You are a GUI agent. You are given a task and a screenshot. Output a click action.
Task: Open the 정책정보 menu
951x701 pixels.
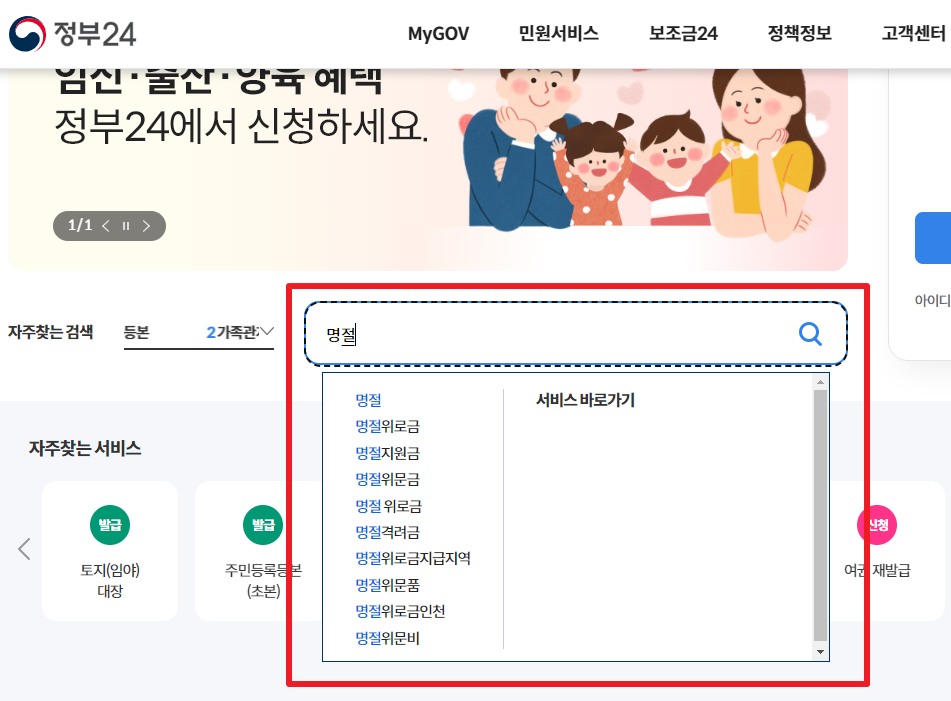799,33
